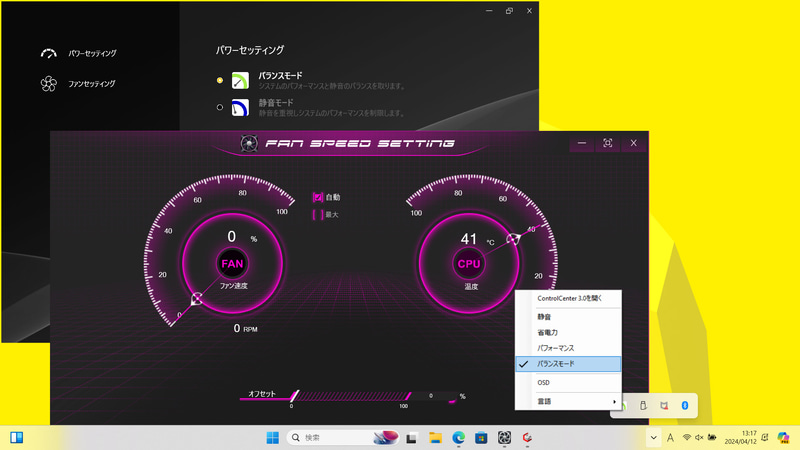The width and height of the screenshot is (800, 450).
Task: Choose ControlCenter 3.0を開く from tray menu
Action: pos(568,298)
